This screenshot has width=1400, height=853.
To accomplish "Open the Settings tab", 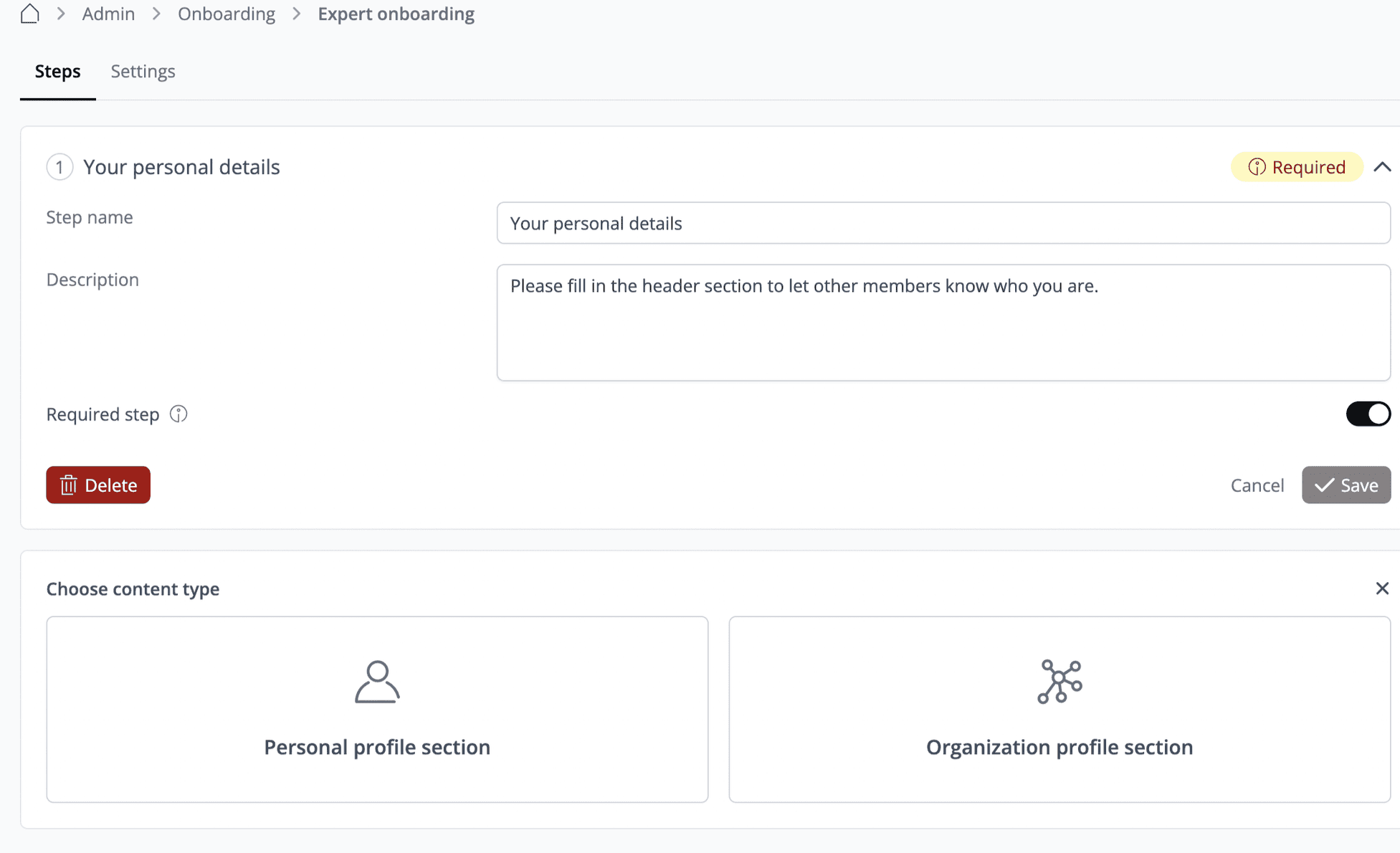I will point(143,71).
